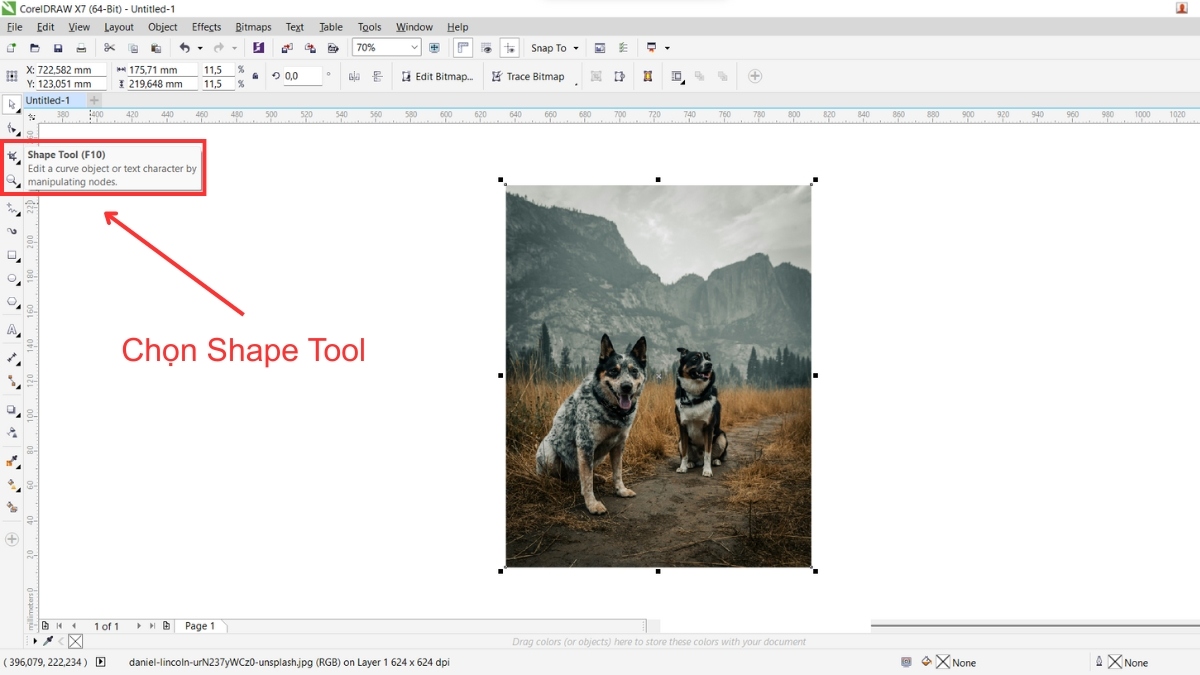
Task: Click the Mirror vertically icon
Action: tap(377, 76)
